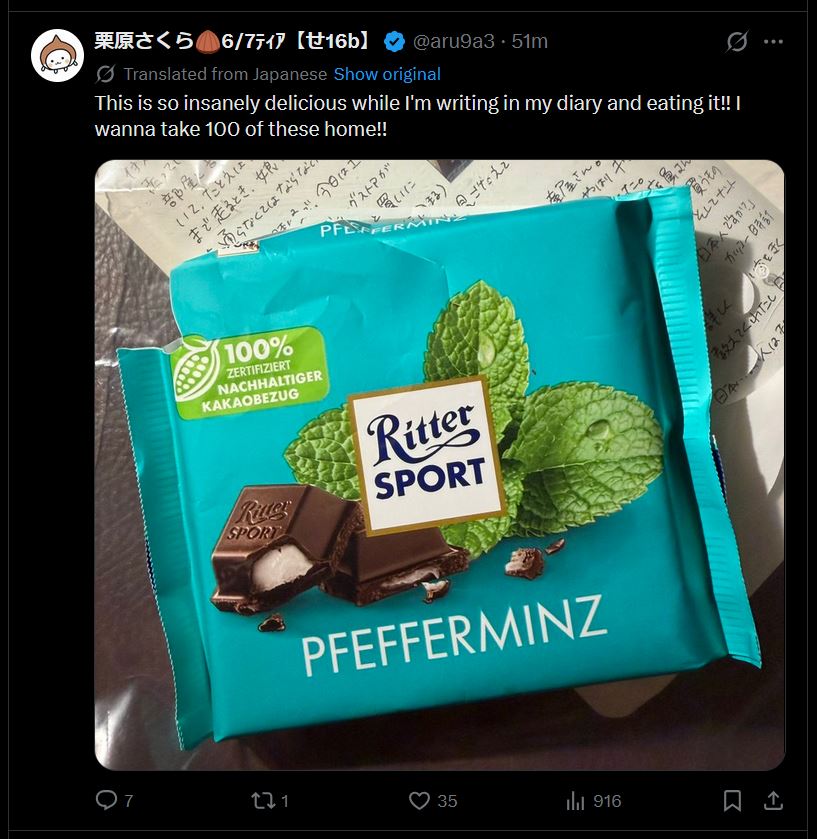This screenshot has height=839, width=817.
Task: Bookmark this post
Action: click(x=732, y=800)
